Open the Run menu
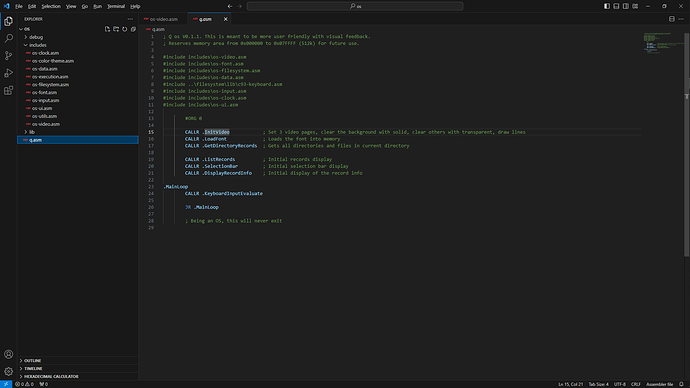This screenshot has height=388, width=690. [x=98, y=6]
